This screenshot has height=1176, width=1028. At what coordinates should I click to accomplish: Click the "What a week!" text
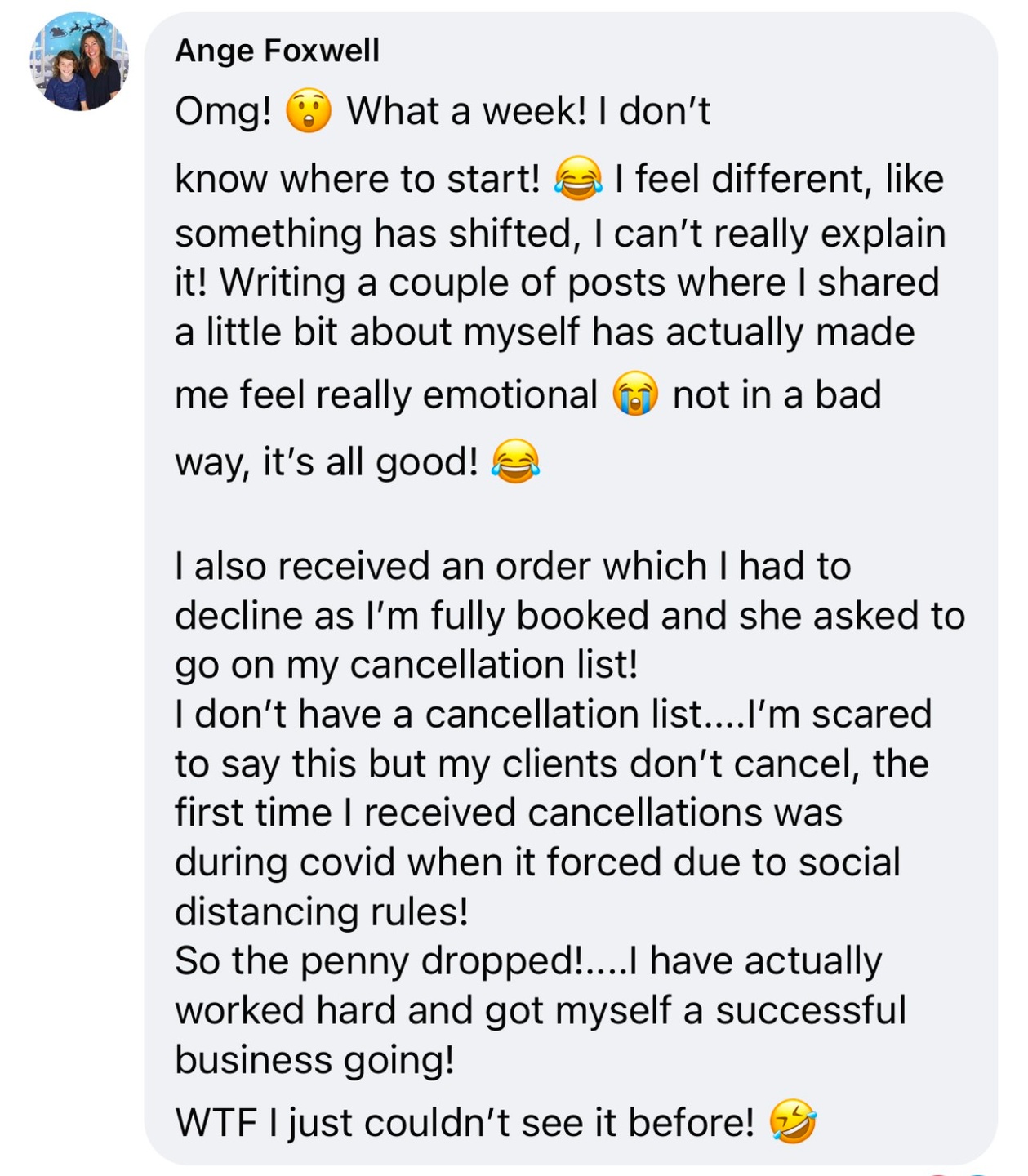point(466,112)
